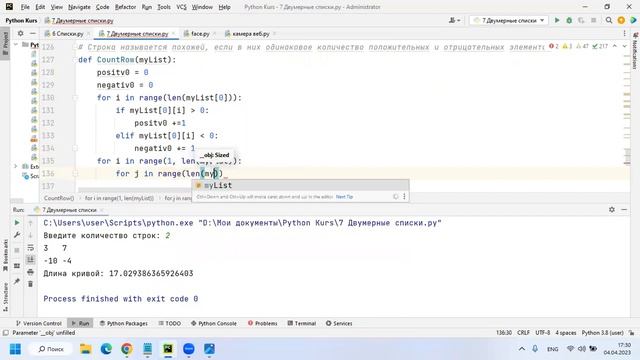
Task: Navigate up the stack trace arrow in the Run panel
Action: (x=31, y=223)
